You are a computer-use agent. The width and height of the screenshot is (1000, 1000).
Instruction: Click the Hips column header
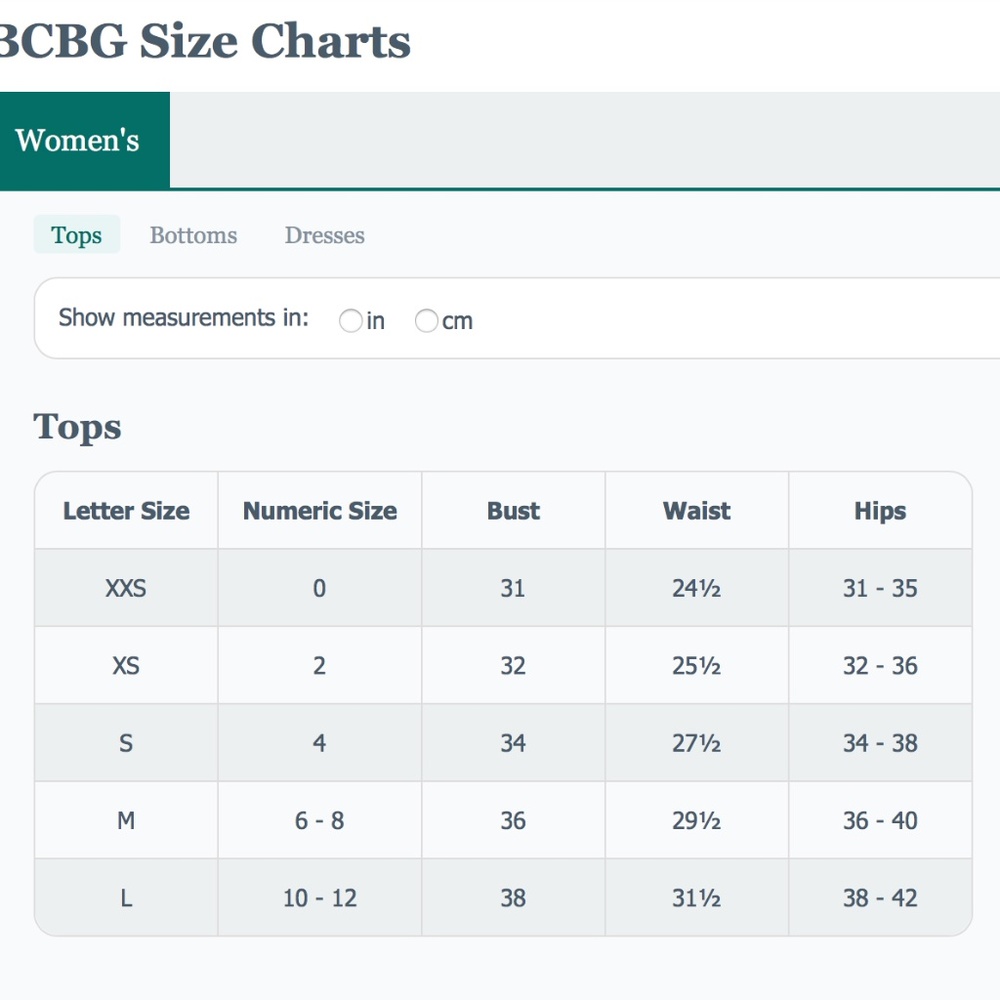pyautogui.click(x=880, y=511)
